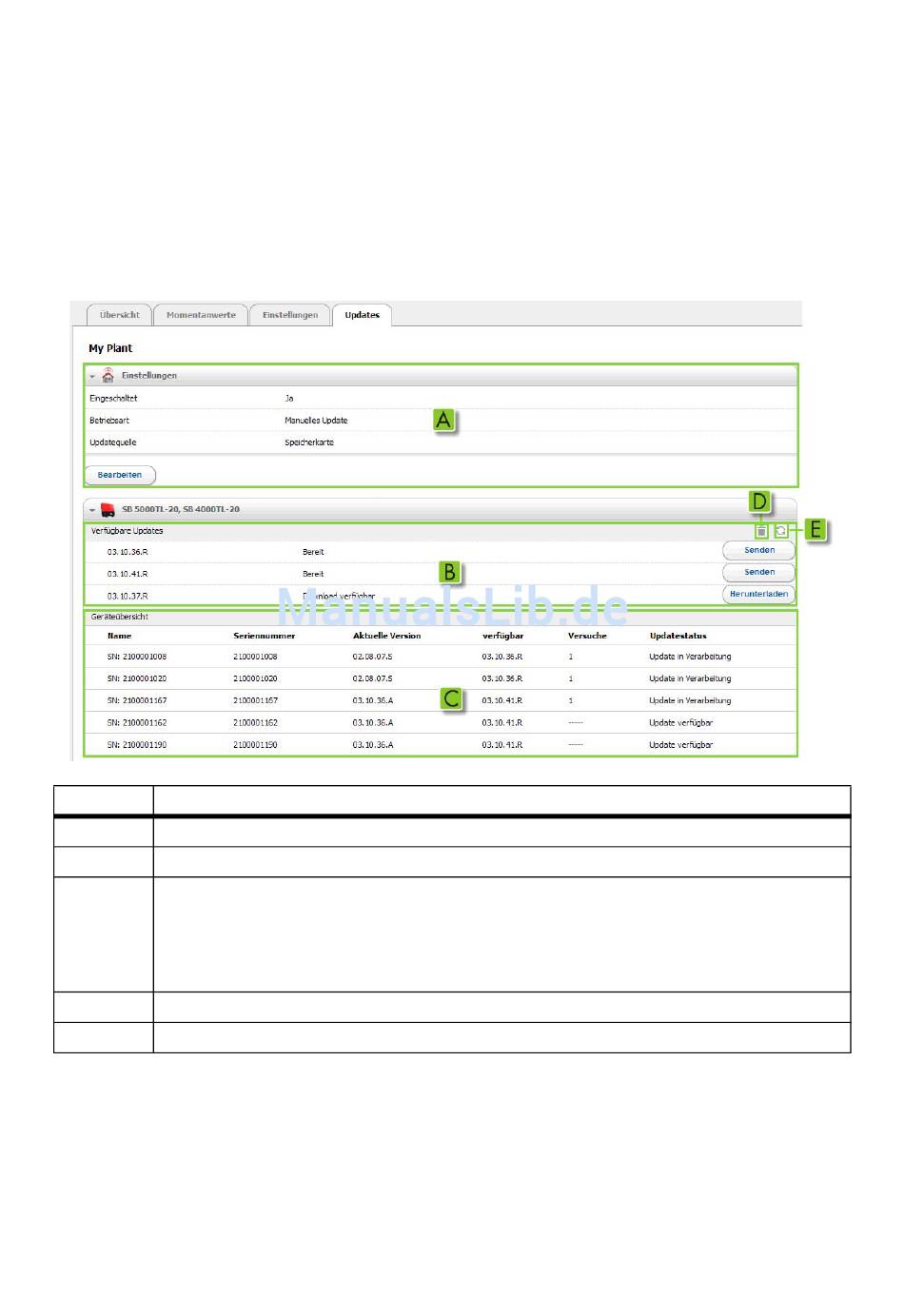The height and width of the screenshot is (1316, 904).
Task: Click the Versuche column header
Action: pyautogui.click(x=587, y=636)
